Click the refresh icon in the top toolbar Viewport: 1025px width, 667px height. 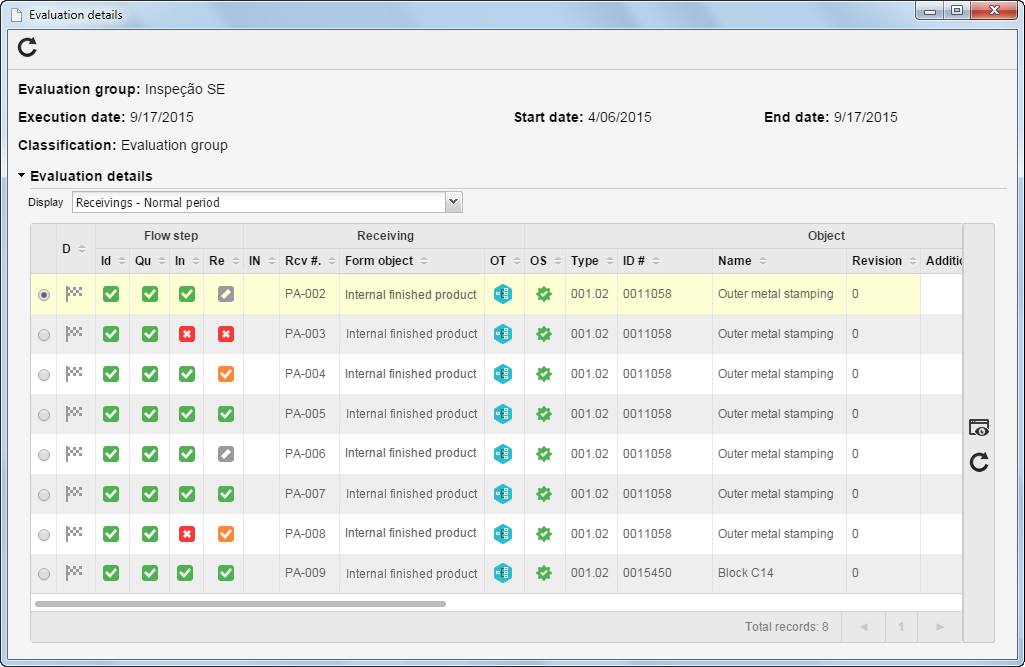coord(27,47)
